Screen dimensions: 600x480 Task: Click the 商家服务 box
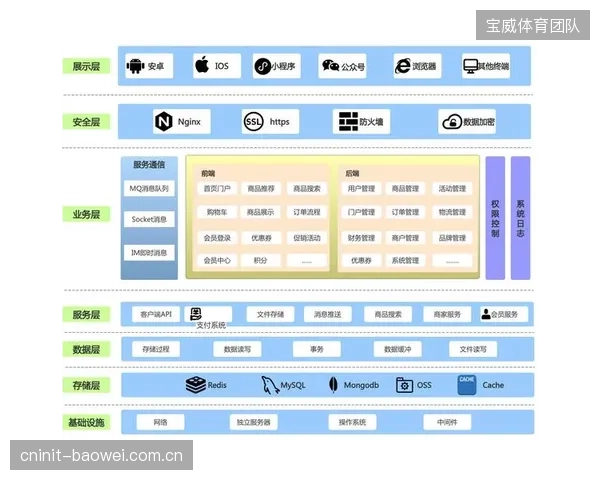(x=447, y=314)
